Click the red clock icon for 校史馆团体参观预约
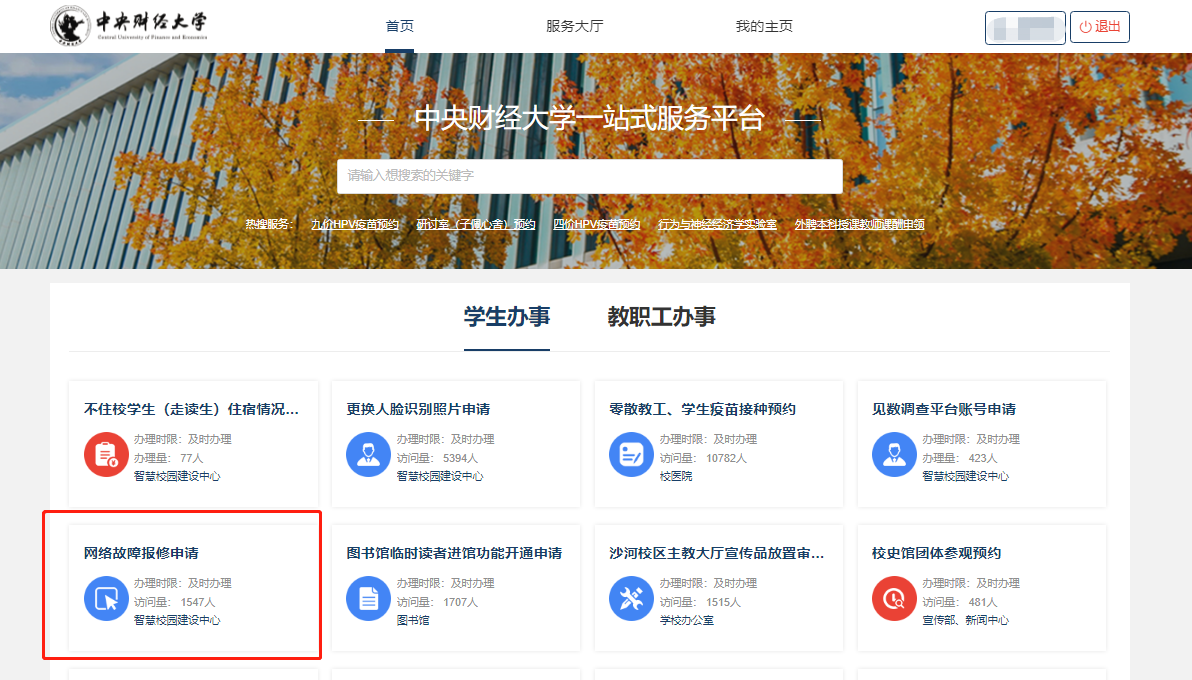The image size is (1192, 680). (x=894, y=600)
